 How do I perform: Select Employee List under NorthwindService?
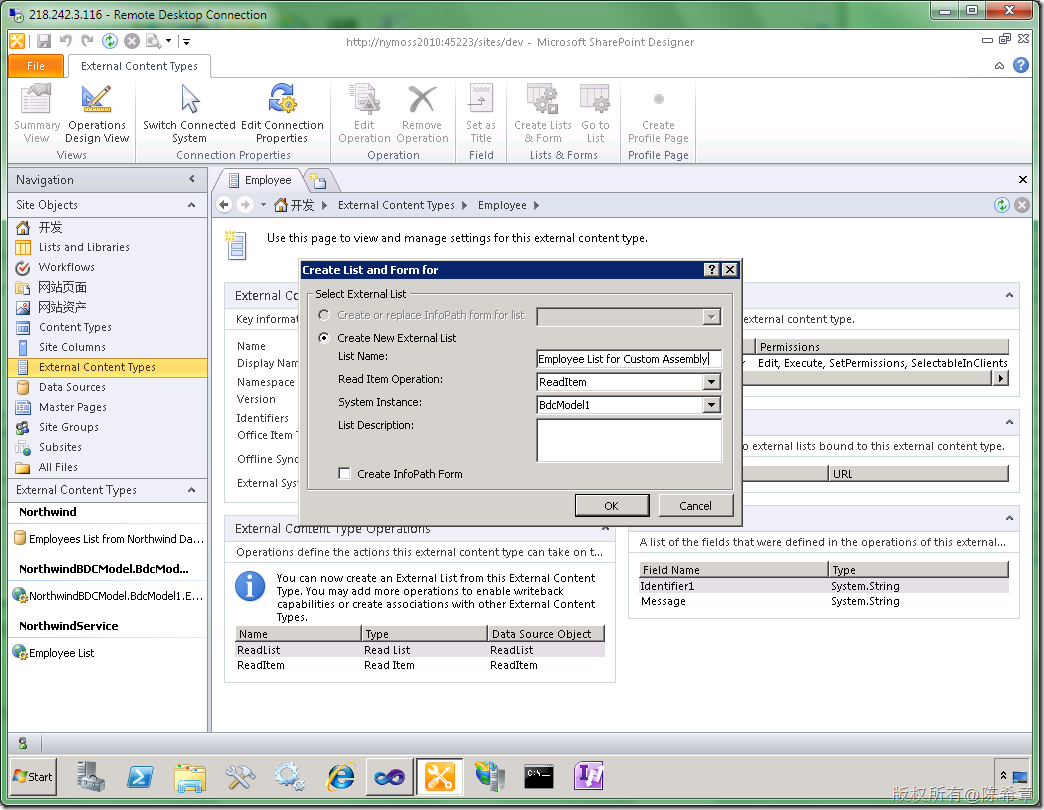click(x=61, y=653)
